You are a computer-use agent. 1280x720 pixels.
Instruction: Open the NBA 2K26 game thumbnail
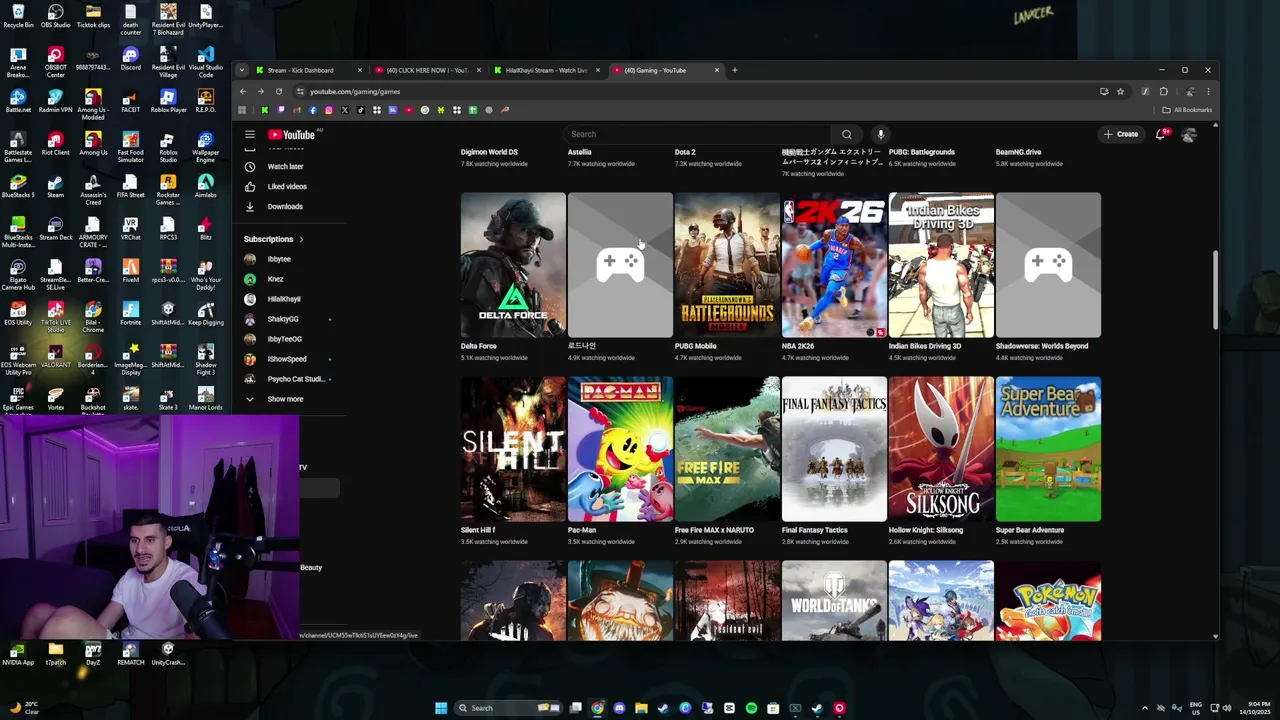(834, 265)
